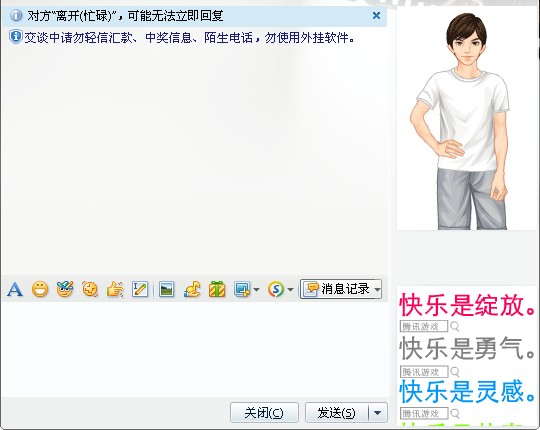Click the 关闭(C) button
540x430 pixels.
point(264,412)
